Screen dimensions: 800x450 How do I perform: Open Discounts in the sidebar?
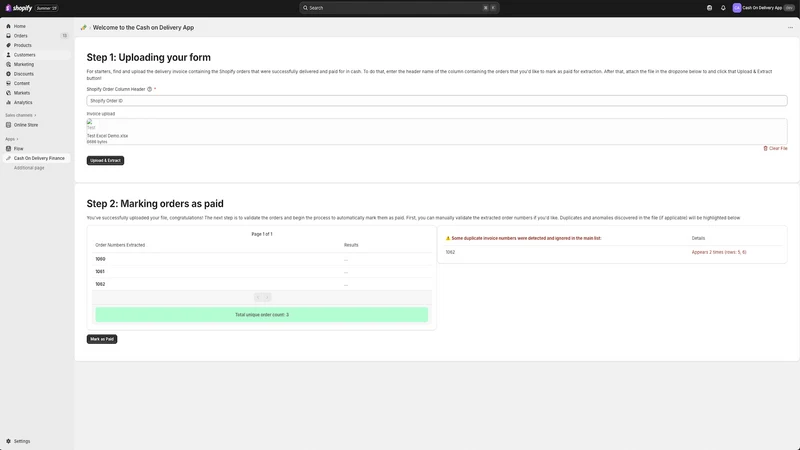(x=23, y=74)
